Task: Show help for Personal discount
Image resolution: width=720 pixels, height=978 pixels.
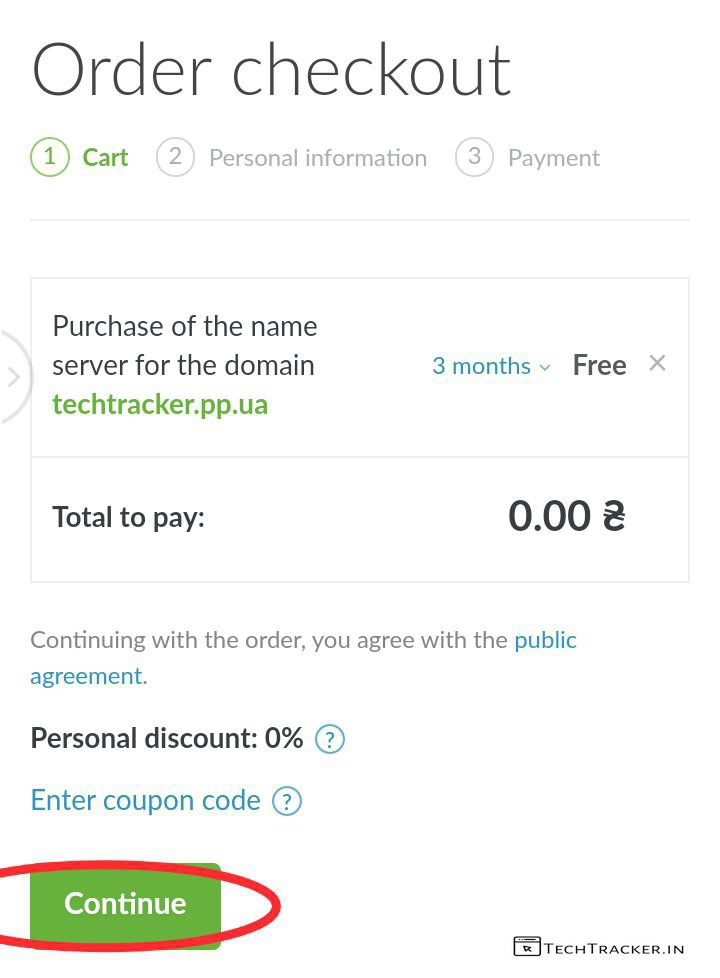Action: [330, 740]
